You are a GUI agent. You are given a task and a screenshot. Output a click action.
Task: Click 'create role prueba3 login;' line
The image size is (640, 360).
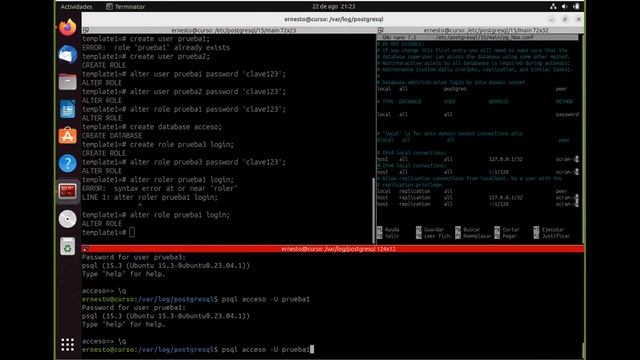click(158, 144)
